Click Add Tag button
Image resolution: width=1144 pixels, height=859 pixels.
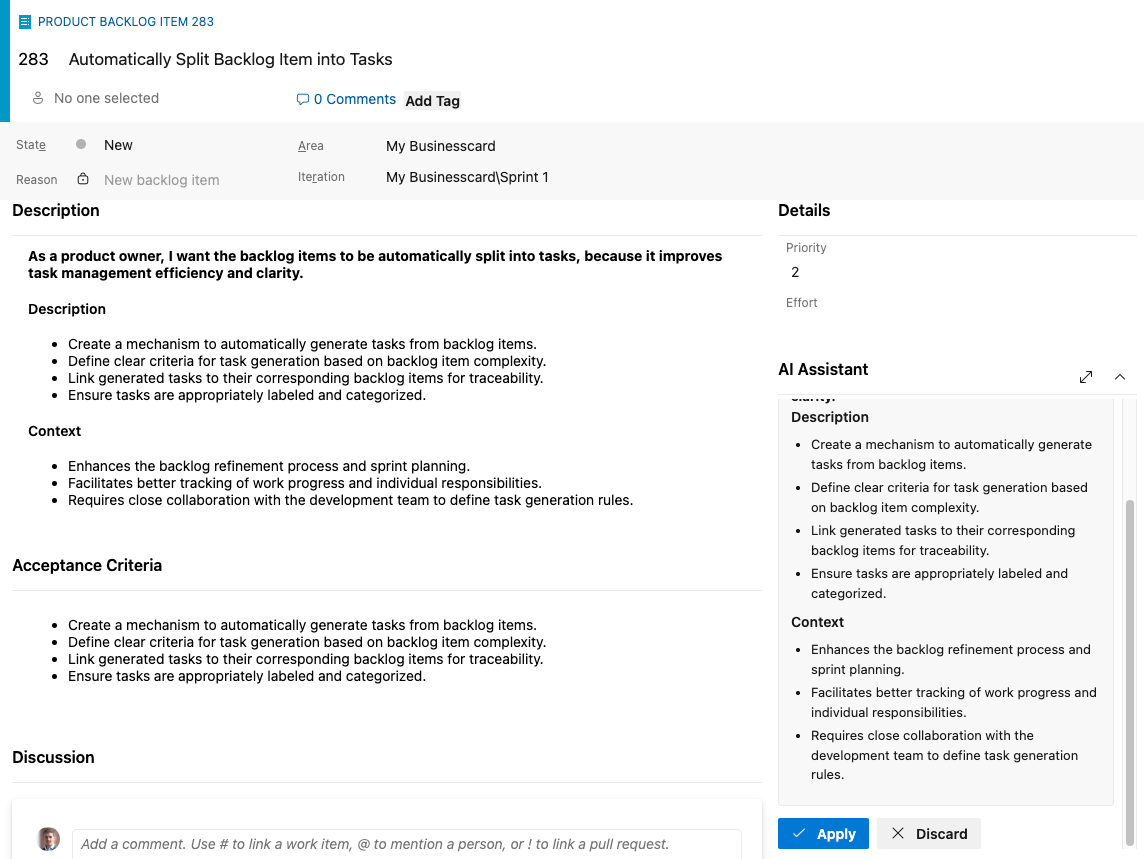coord(433,101)
